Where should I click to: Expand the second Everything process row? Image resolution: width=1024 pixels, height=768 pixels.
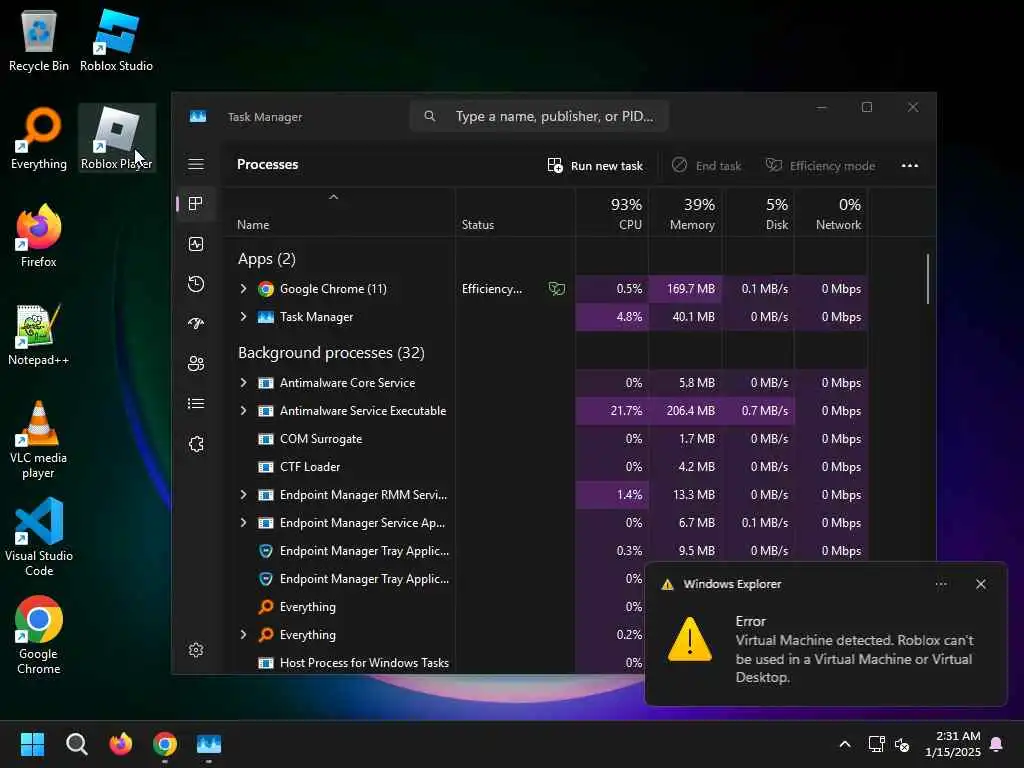[x=244, y=635]
